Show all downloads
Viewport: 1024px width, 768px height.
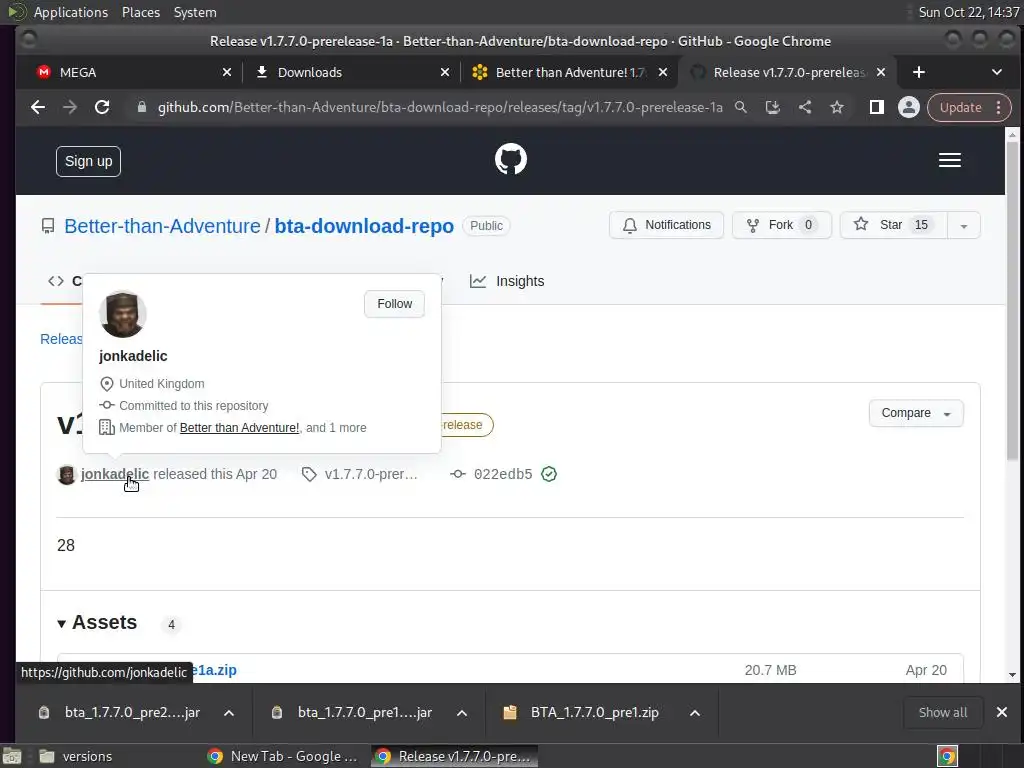coord(942,712)
